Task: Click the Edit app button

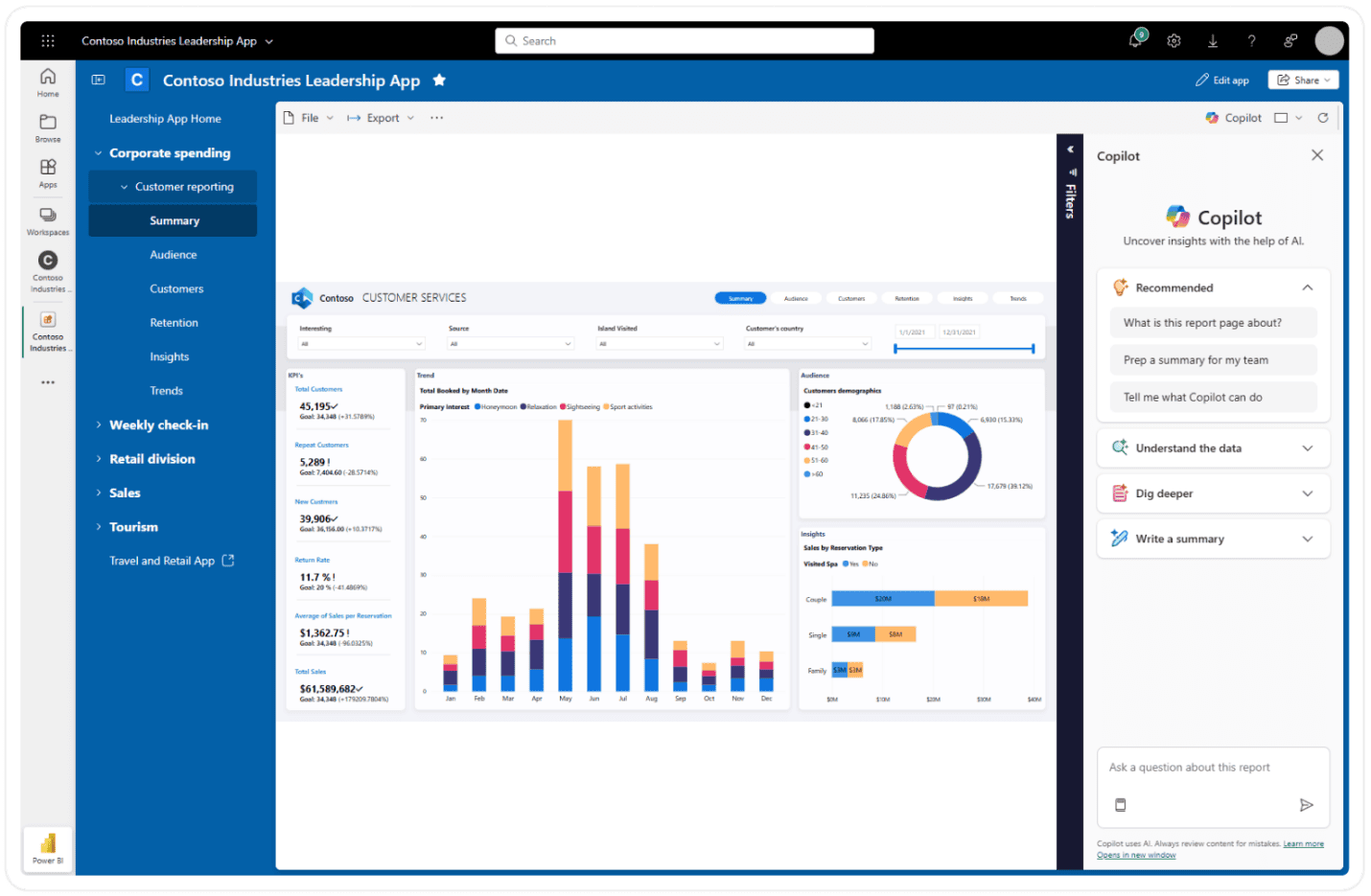Action: pos(1221,80)
